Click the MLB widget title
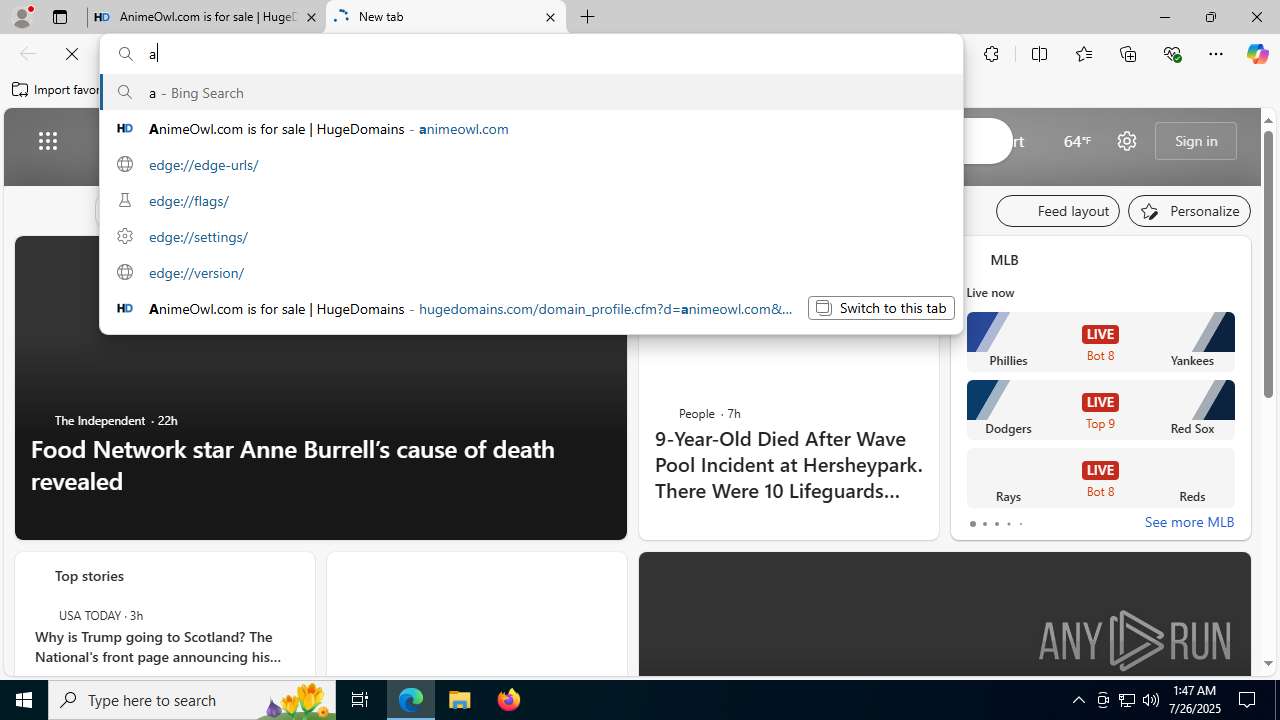1280x720 pixels. [x=1004, y=260]
